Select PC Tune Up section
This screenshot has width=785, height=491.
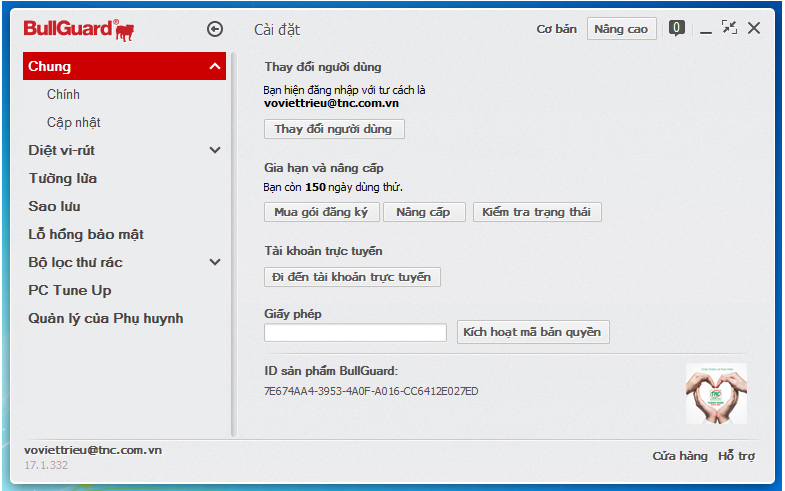[x=70, y=290]
